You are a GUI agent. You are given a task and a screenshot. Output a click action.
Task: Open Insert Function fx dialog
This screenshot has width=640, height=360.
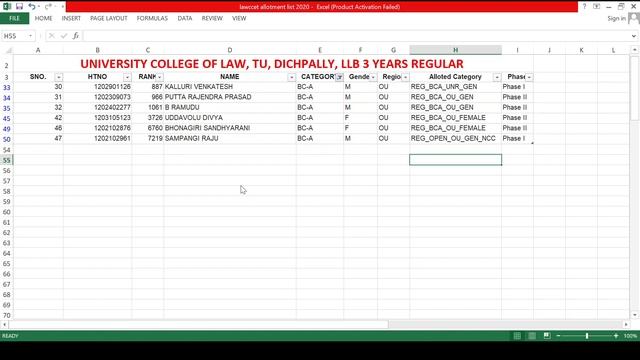(76, 36)
